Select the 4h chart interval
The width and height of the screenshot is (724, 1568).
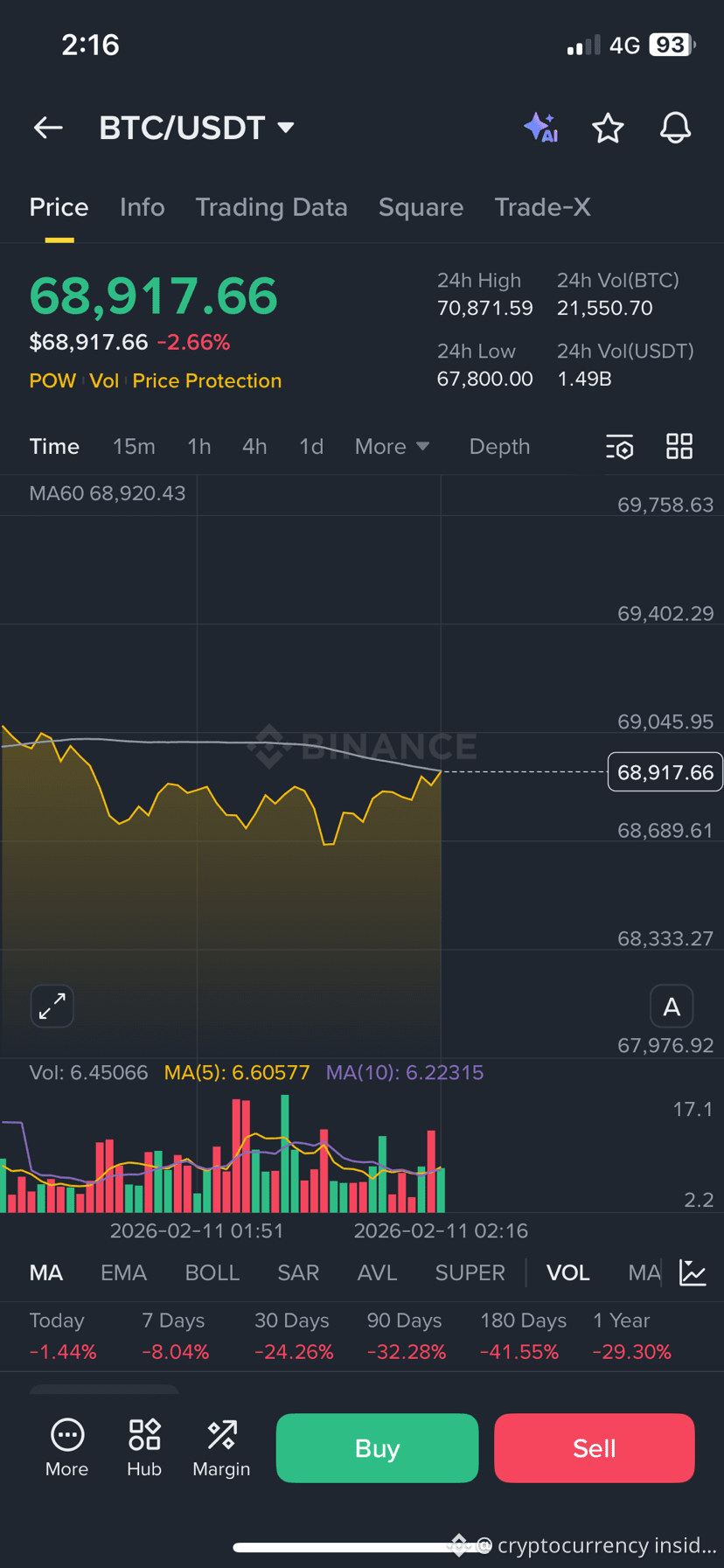(x=254, y=447)
